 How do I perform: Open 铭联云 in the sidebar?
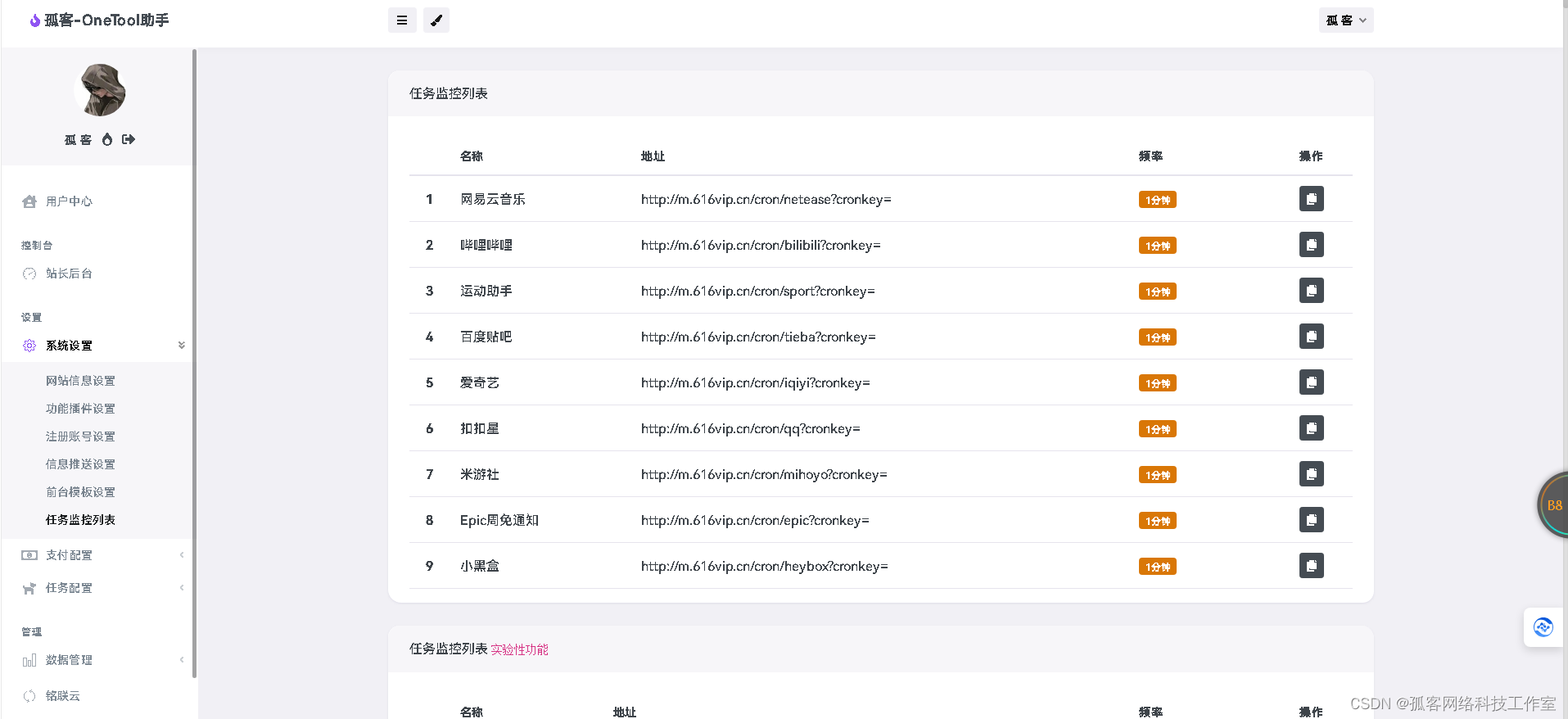63,696
